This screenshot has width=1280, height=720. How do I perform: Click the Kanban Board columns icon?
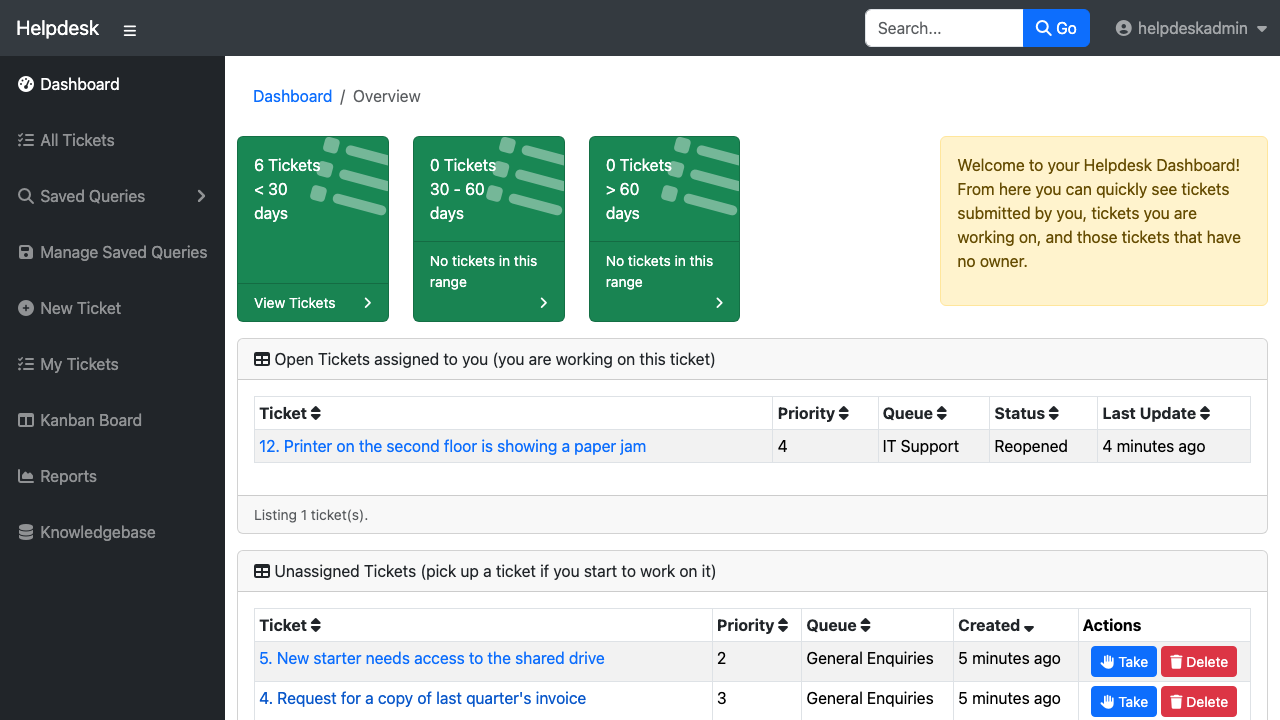point(26,420)
